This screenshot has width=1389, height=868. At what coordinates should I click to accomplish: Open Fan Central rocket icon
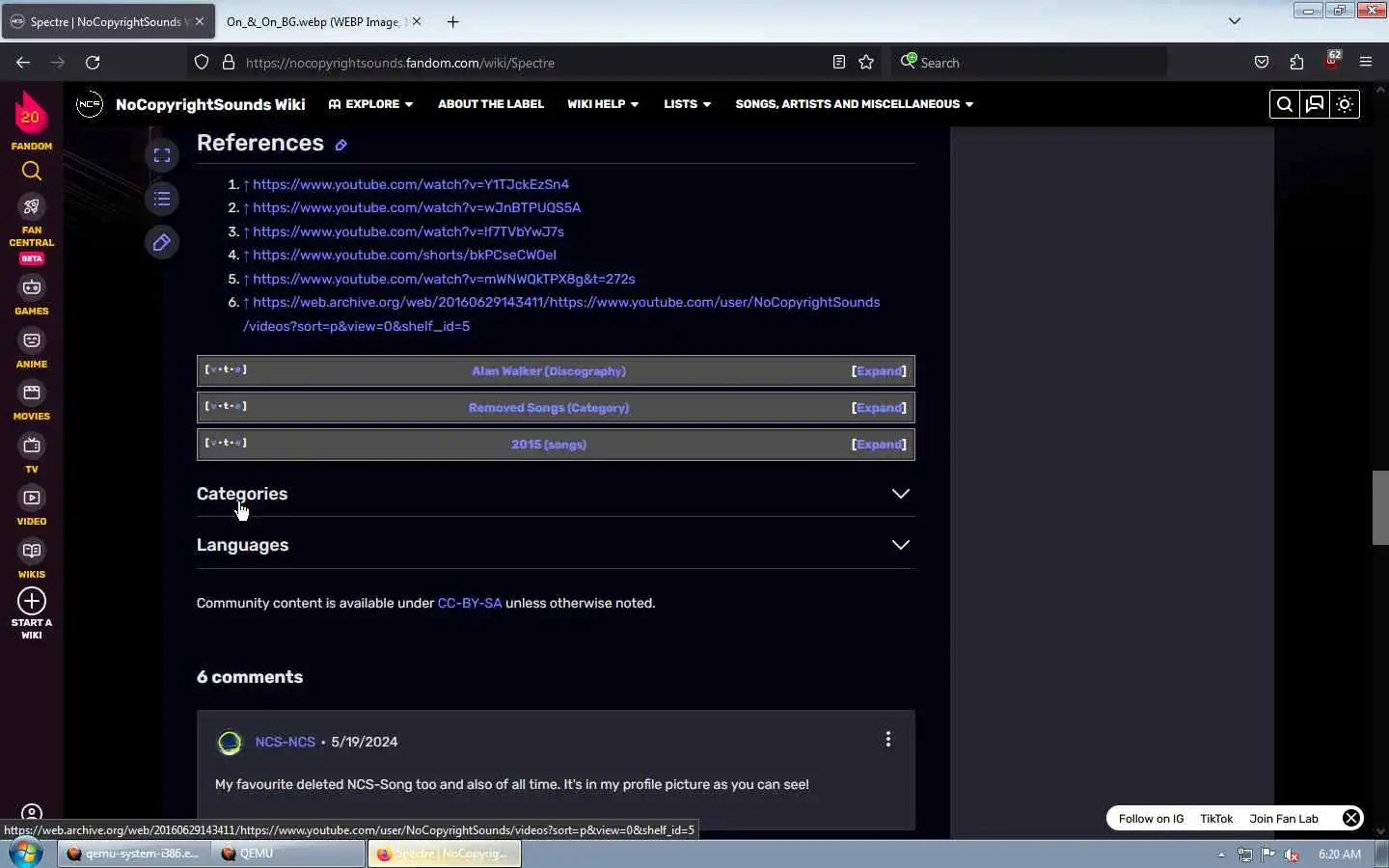[x=32, y=206]
